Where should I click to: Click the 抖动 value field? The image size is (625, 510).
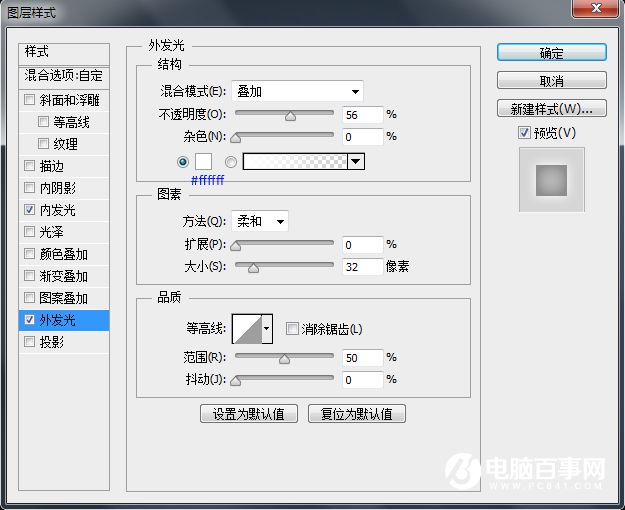(x=363, y=380)
